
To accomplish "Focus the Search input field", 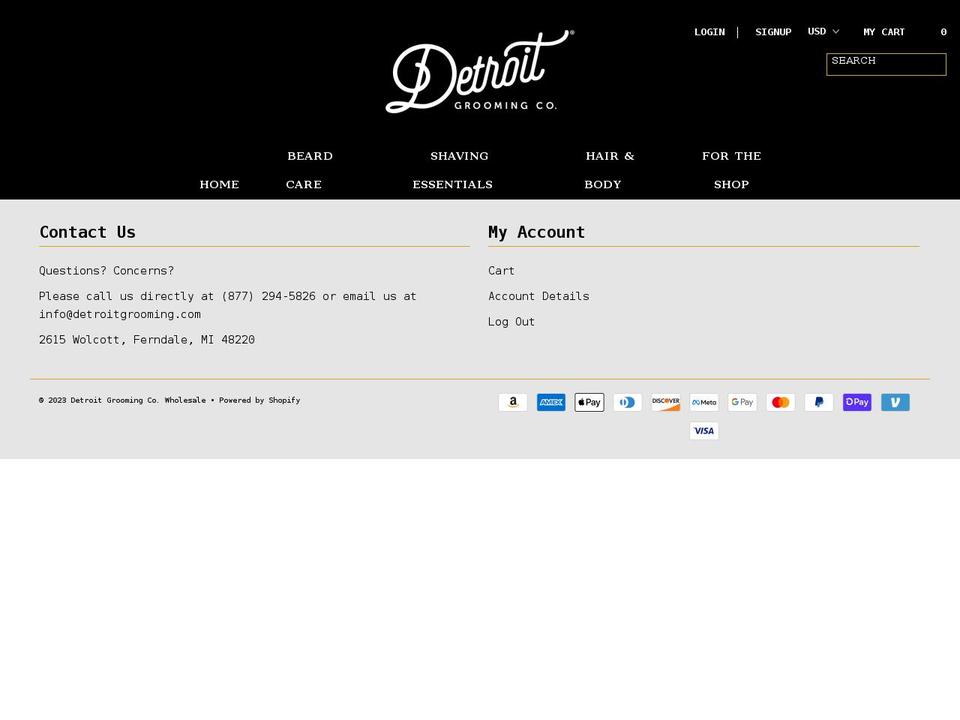I will (x=886, y=64).
